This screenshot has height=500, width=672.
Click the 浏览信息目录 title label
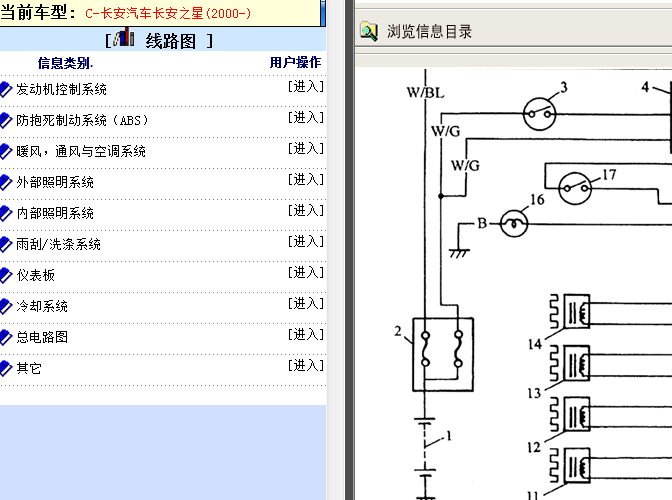[429, 31]
